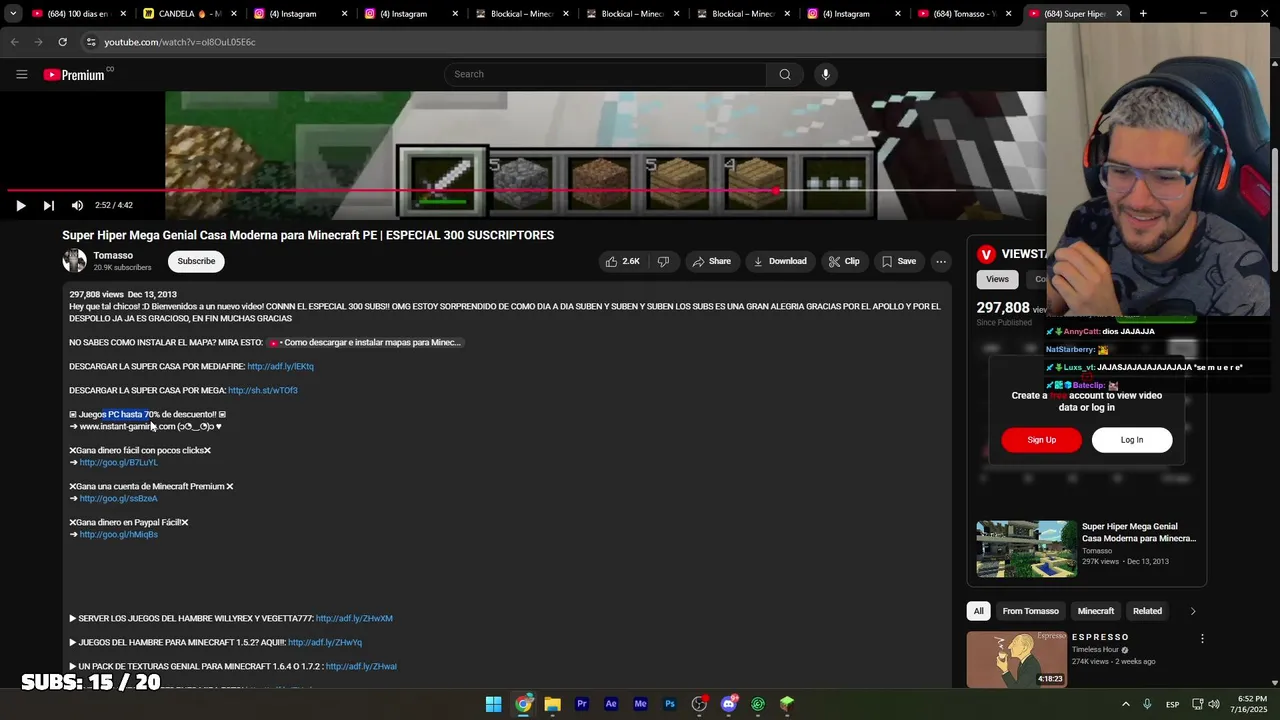Dislike the video
Viewport: 1280px width, 720px height.
[663, 261]
